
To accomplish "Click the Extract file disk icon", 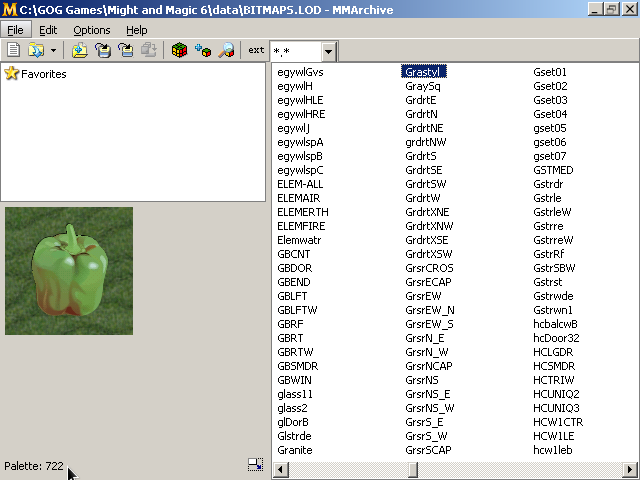I will (x=103, y=50).
